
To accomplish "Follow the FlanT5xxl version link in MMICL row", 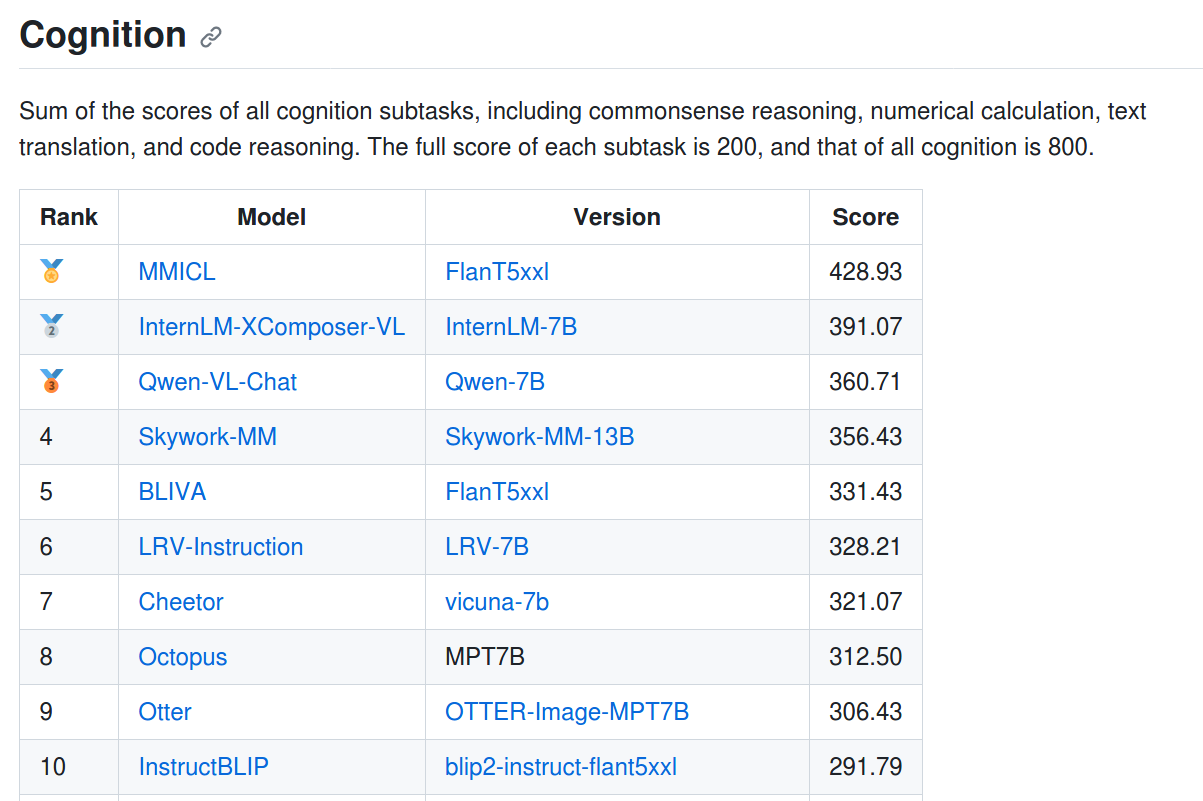I will click(497, 272).
